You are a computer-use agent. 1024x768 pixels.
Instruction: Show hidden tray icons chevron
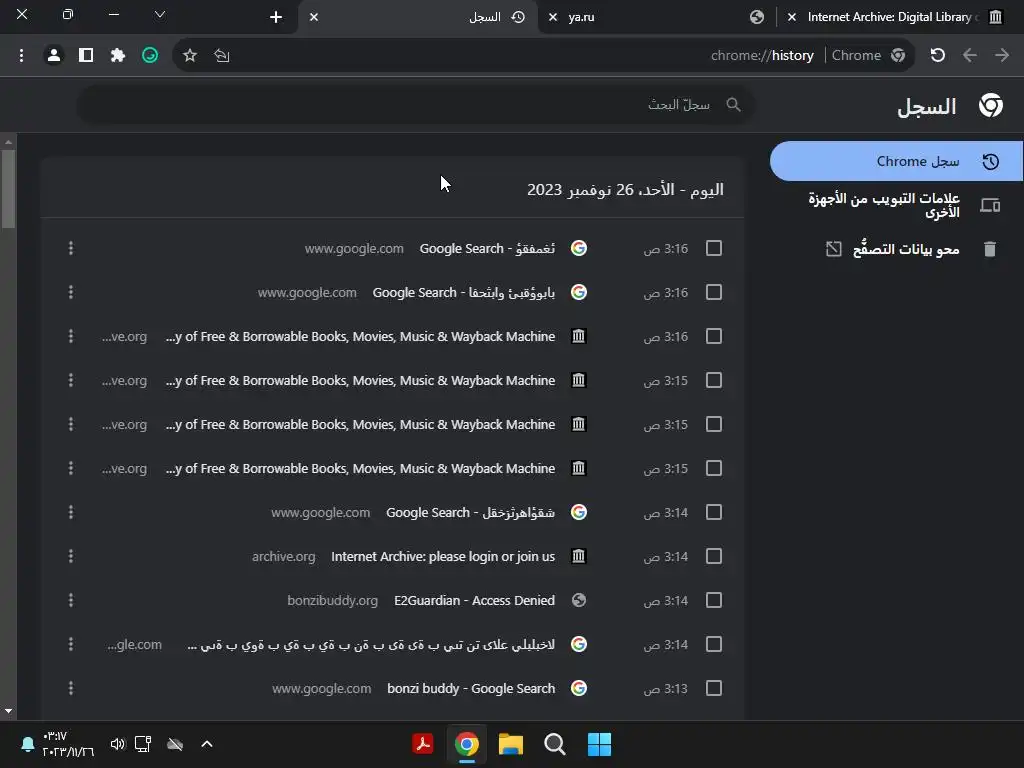tap(207, 744)
